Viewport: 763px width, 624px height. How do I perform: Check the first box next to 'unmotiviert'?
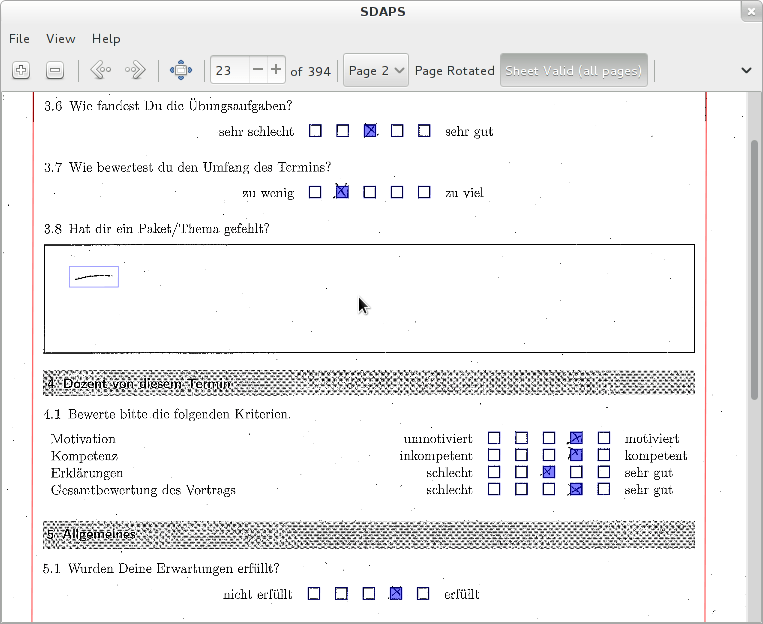point(494,438)
